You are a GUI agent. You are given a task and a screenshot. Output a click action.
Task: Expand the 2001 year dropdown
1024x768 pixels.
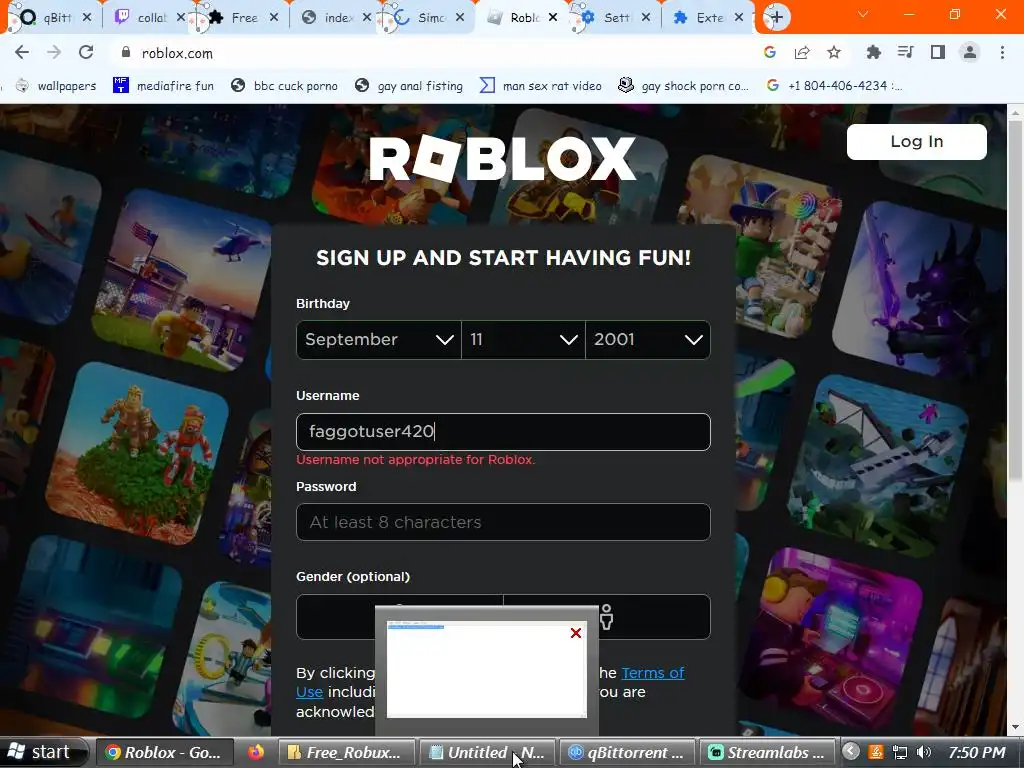coord(648,340)
